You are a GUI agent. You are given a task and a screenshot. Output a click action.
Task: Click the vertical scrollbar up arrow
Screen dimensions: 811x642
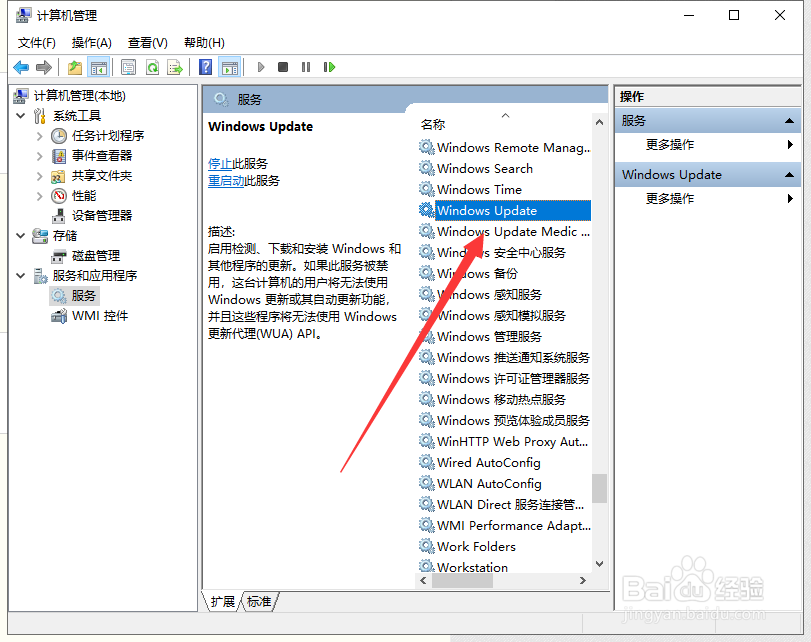coord(599,123)
